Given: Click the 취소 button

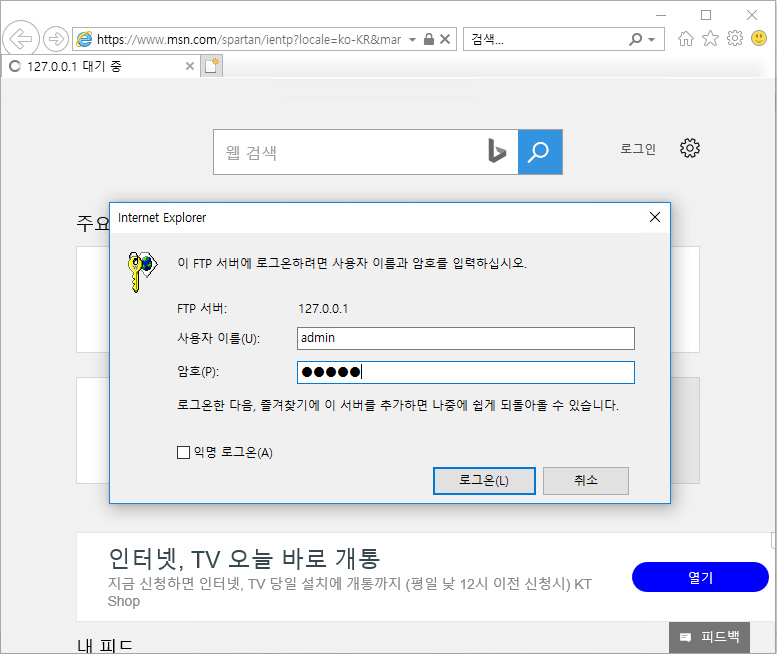Looking at the screenshot, I should (x=586, y=481).
